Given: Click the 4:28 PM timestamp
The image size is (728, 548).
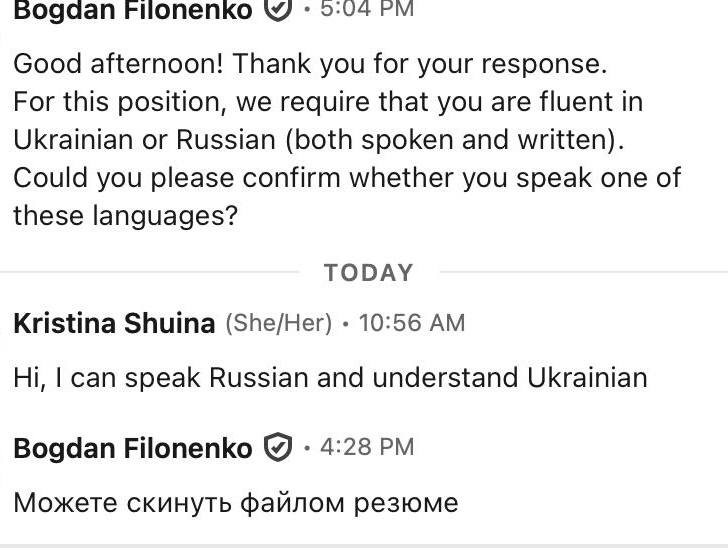Looking at the screenshot, I should (x=366, y=447).
